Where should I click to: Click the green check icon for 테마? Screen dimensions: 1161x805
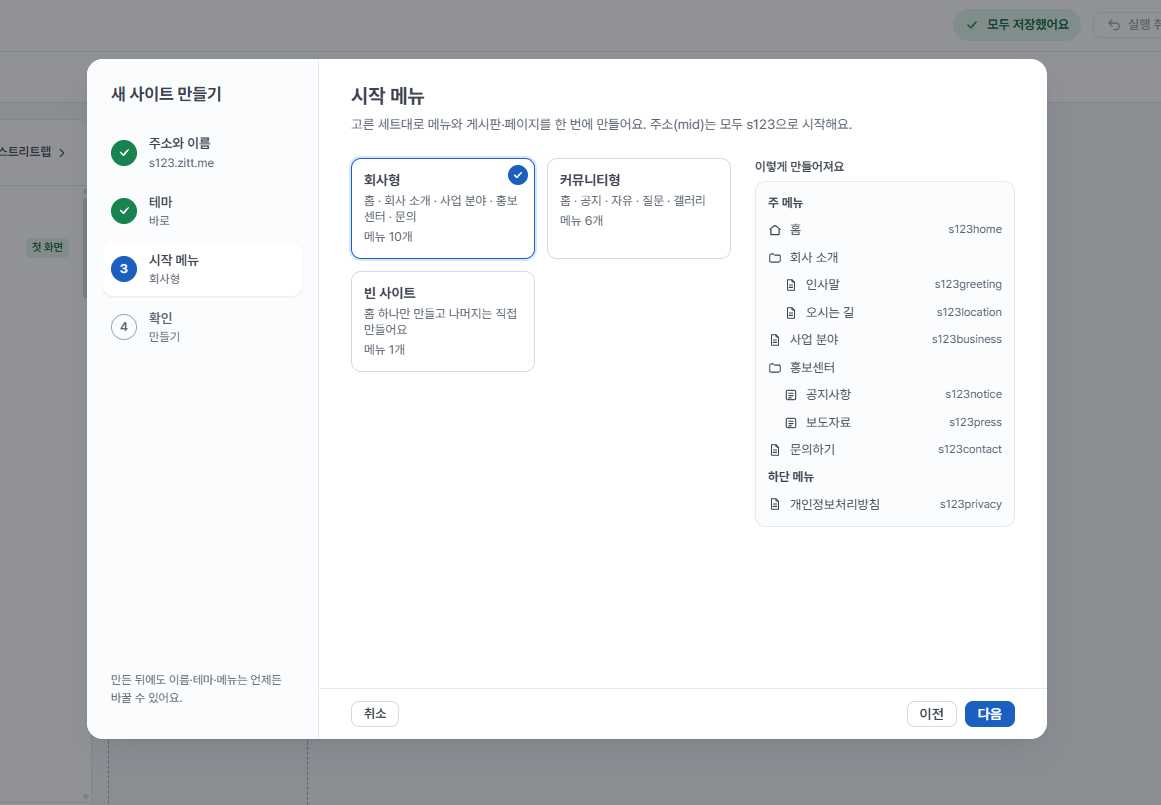tap(124, 210)
